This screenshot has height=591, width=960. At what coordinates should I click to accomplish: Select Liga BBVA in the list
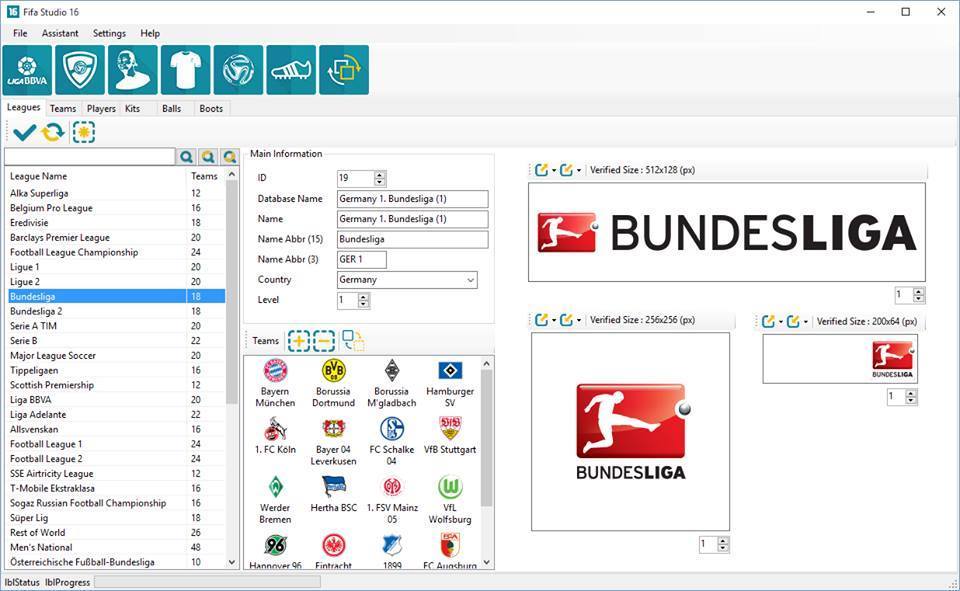[x=116, y=400]
